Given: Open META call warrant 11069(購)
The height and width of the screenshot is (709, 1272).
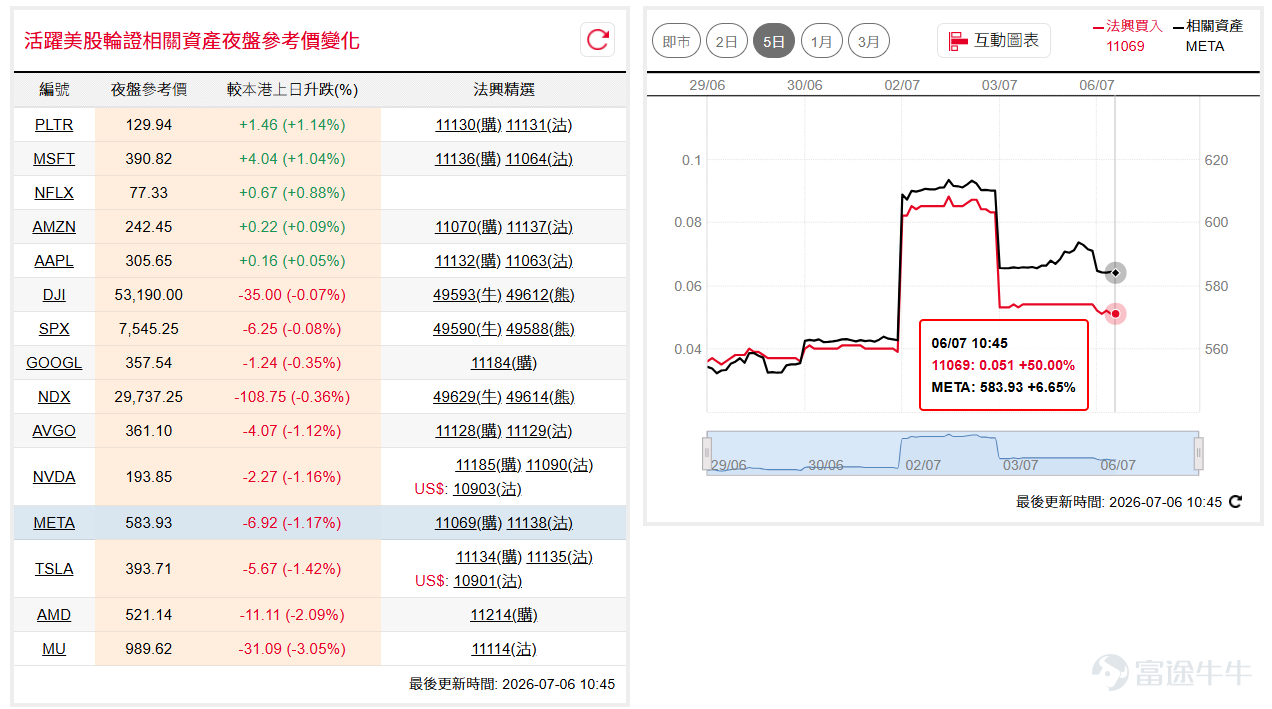Looking at the screenshot, I should (x=468, y=523).
